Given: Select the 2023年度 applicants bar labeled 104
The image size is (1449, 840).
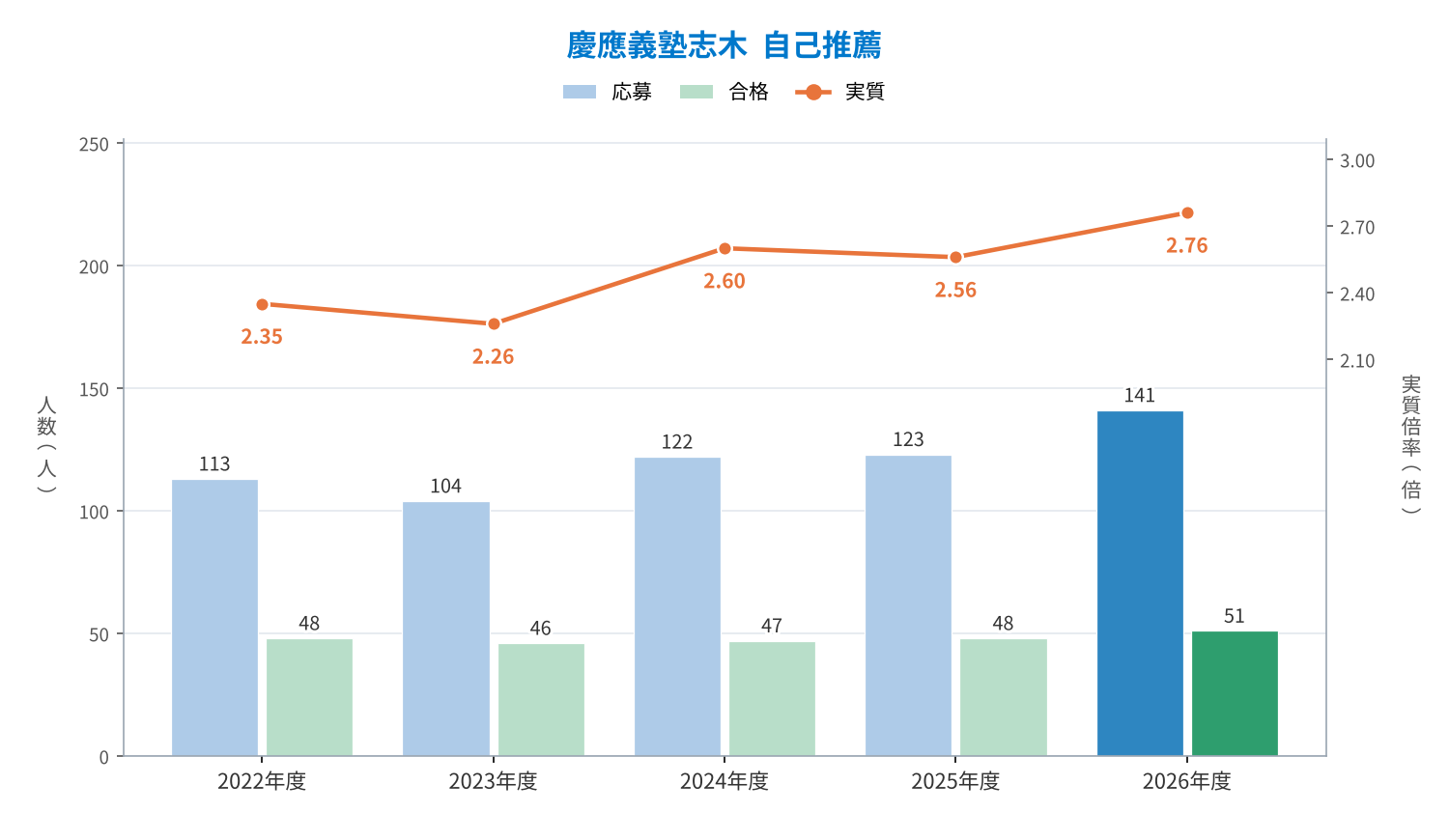Looking at the screenshot, I should pos(446,629).
